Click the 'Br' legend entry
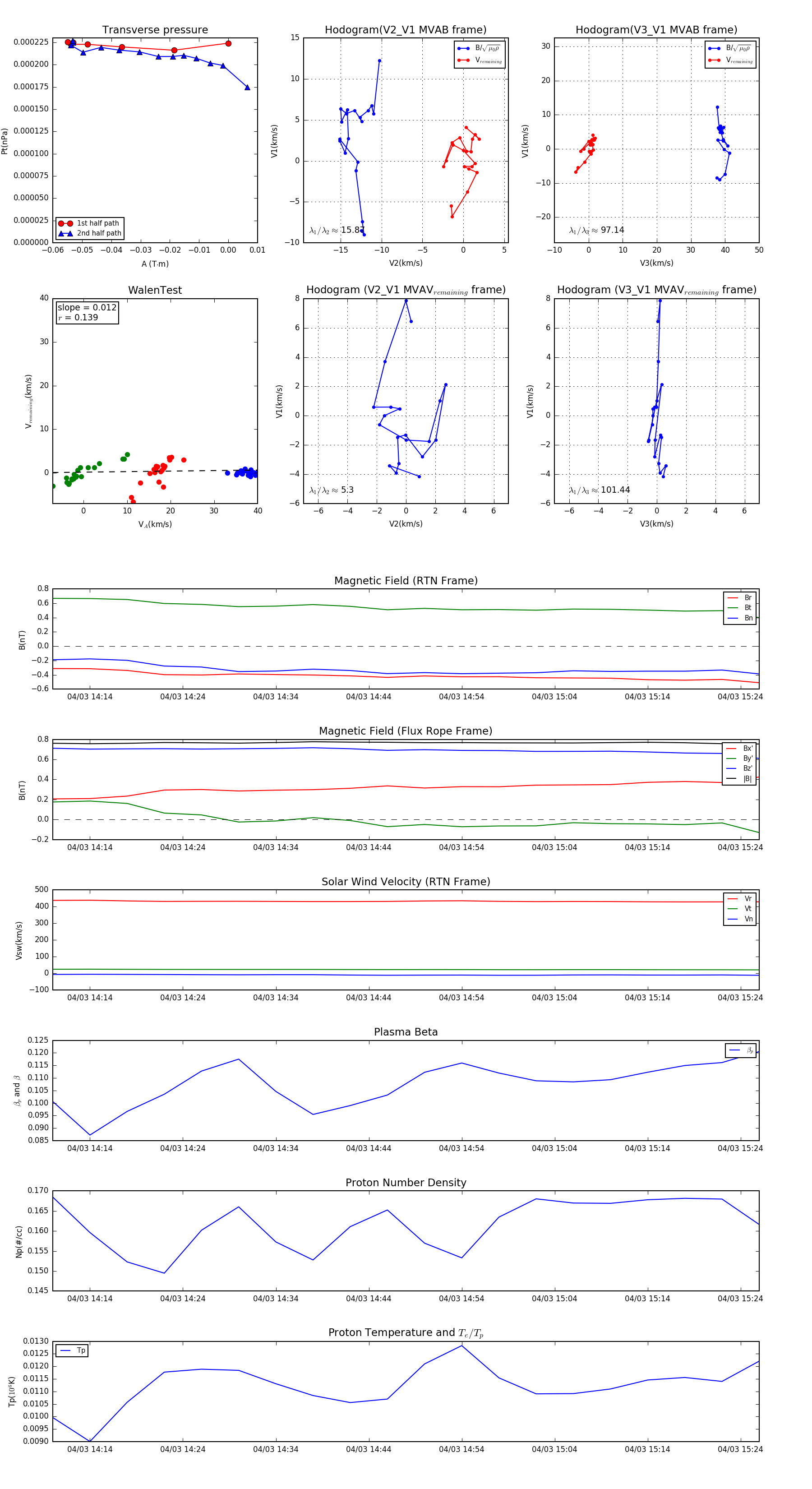 click(740, 598)
